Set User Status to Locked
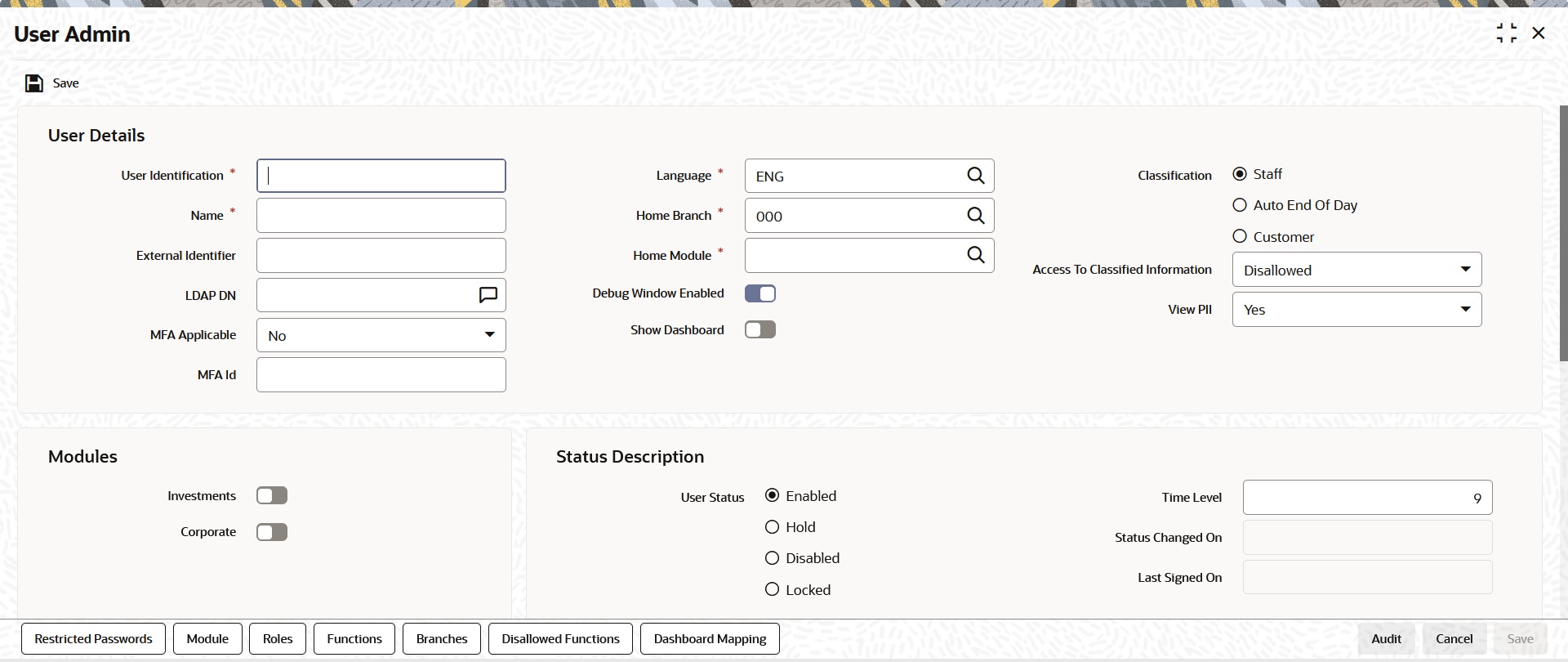The width and height of the screenshot is (1568, 662). pyautogui.click(x=772, y=589)
